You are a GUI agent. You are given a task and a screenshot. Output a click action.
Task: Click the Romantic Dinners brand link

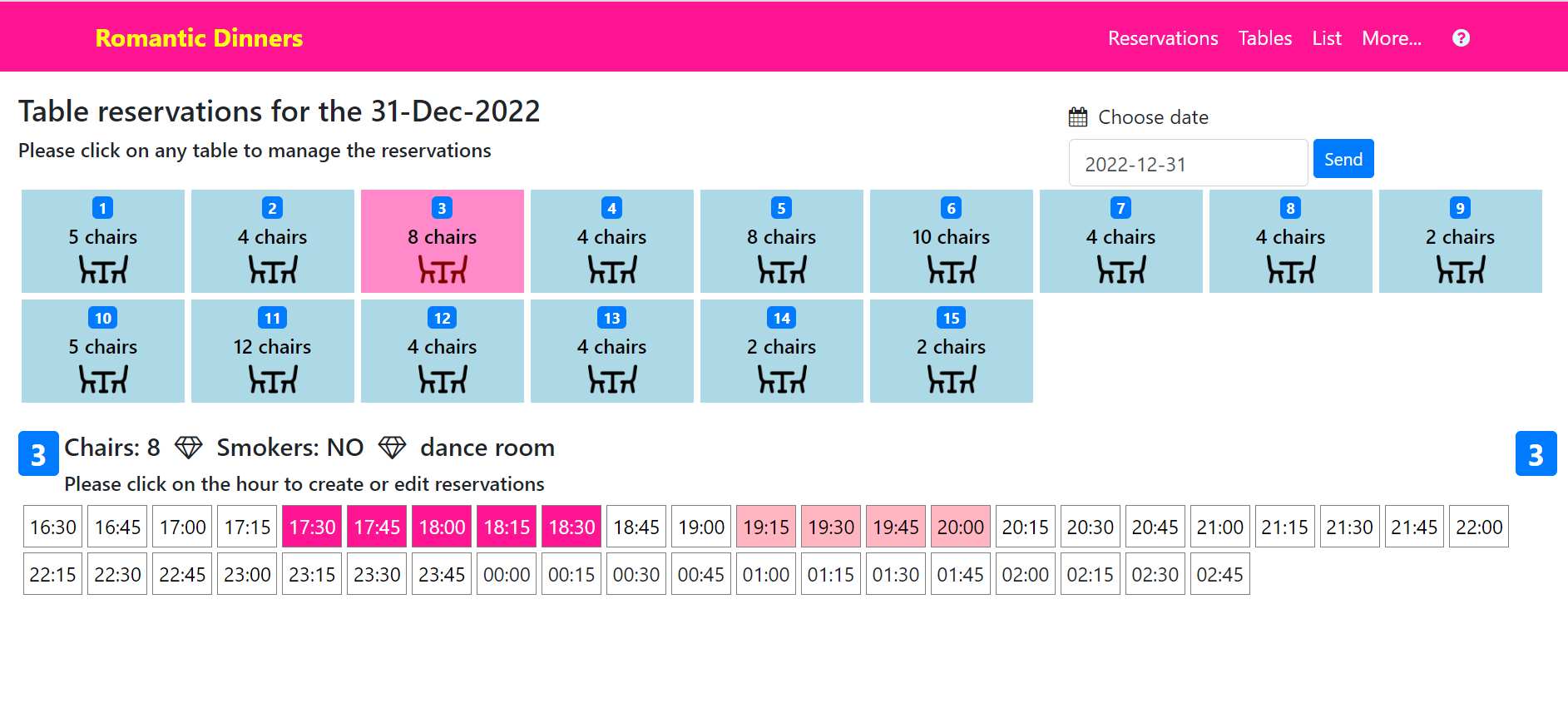coord(199,38)
